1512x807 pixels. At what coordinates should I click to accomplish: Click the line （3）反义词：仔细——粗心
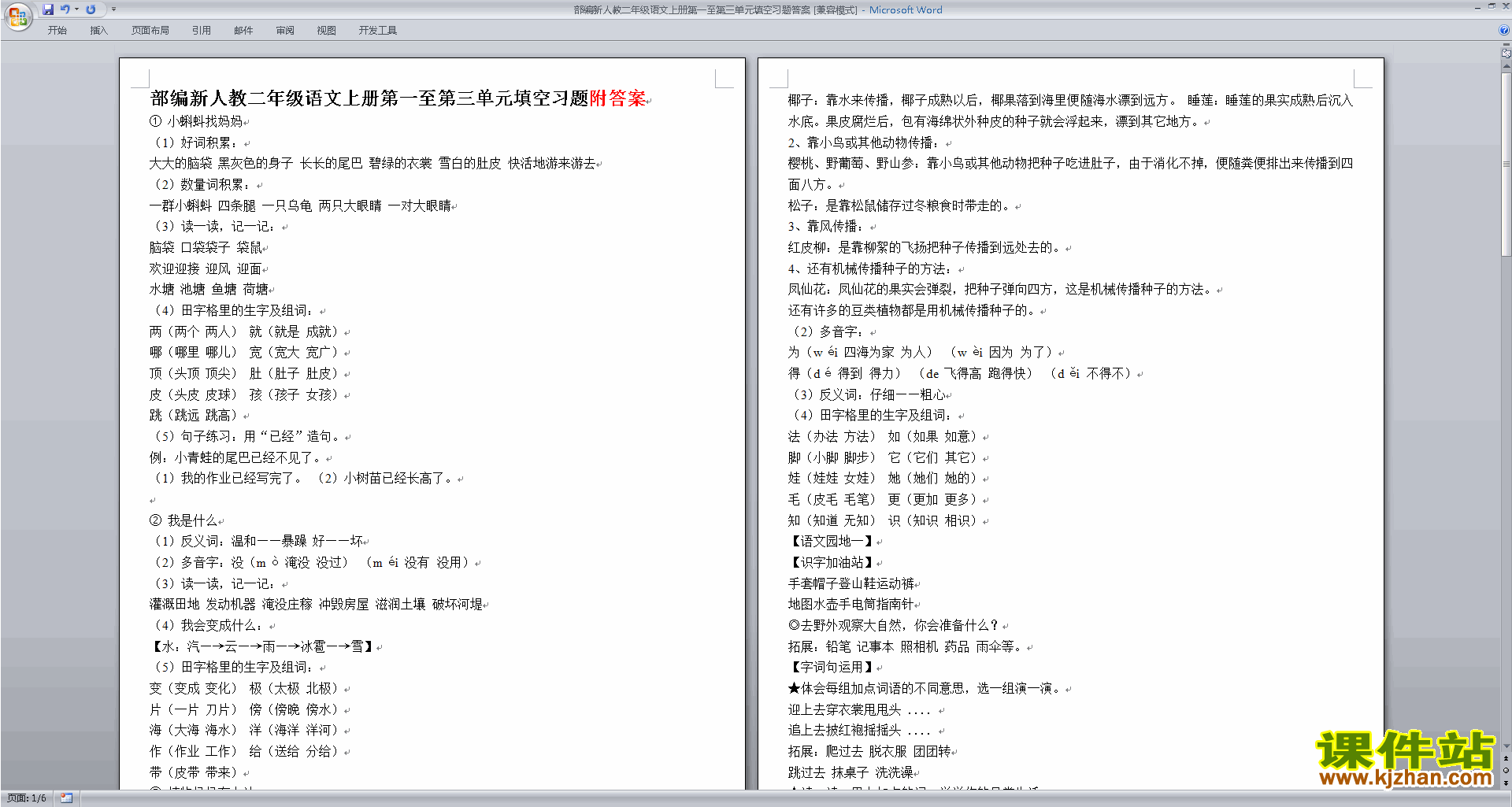tap(868, 394)
